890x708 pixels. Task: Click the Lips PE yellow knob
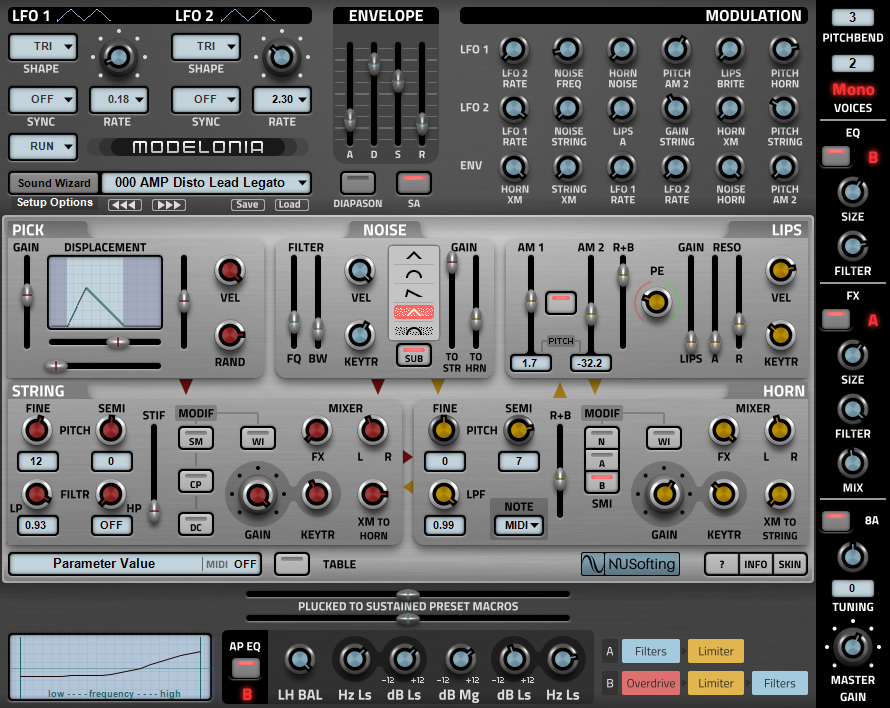tap(656, 301)
